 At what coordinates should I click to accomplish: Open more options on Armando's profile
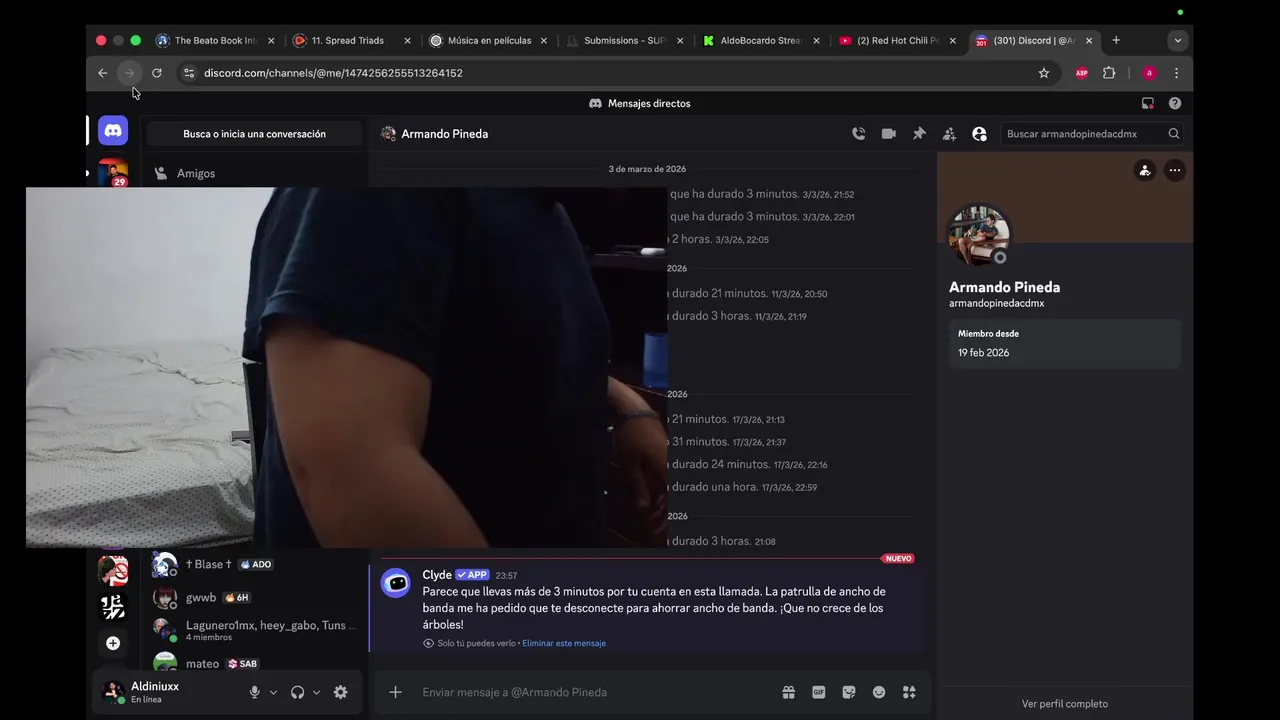pos(1175,170)
